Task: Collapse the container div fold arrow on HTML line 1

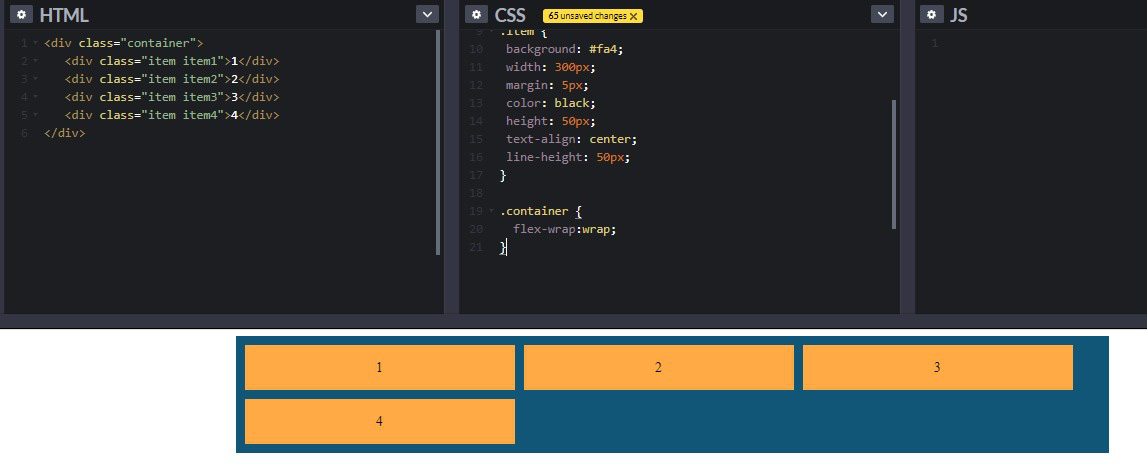Action: click(x=35, y=43)
